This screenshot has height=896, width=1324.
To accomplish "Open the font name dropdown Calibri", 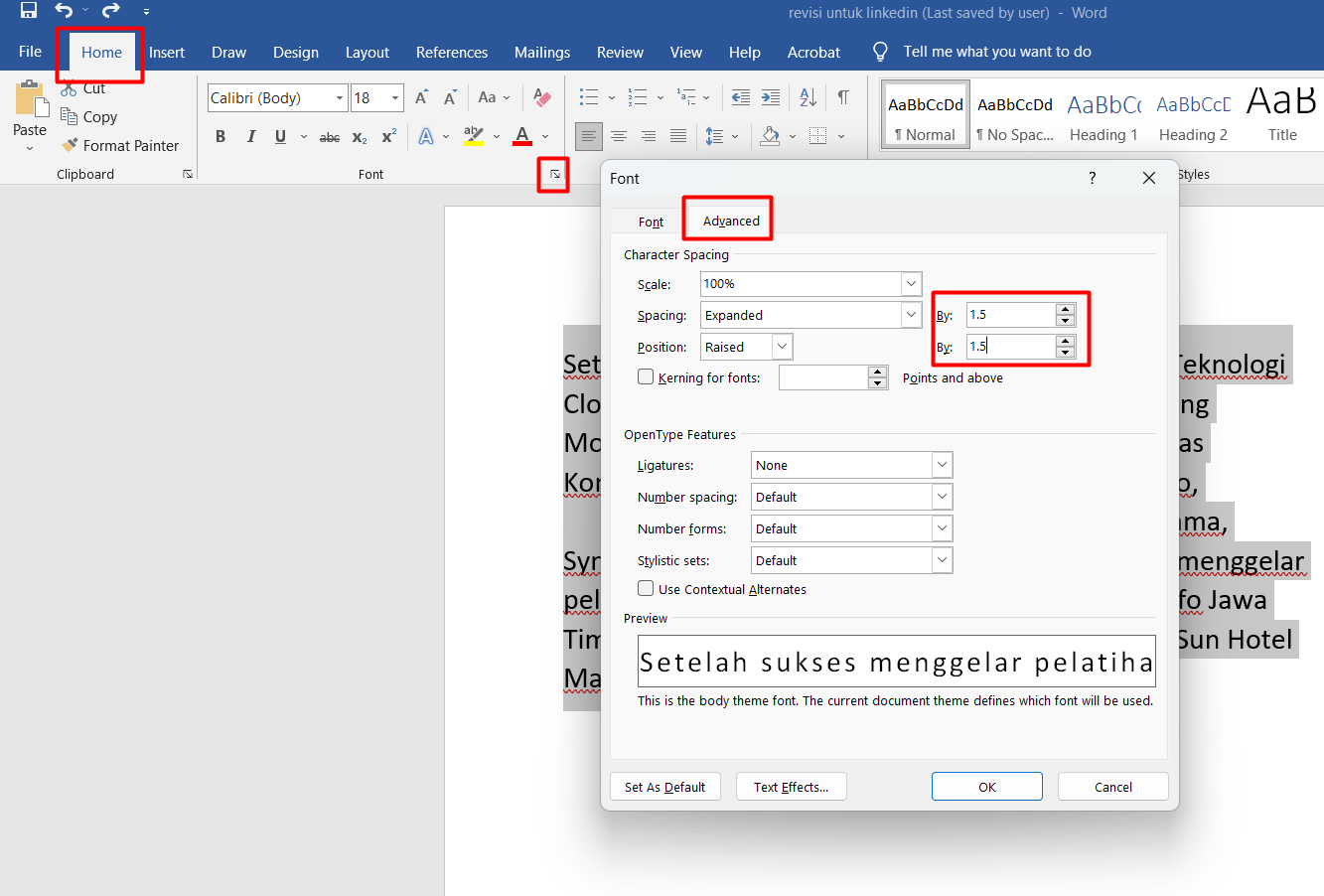I will (340, 97).
